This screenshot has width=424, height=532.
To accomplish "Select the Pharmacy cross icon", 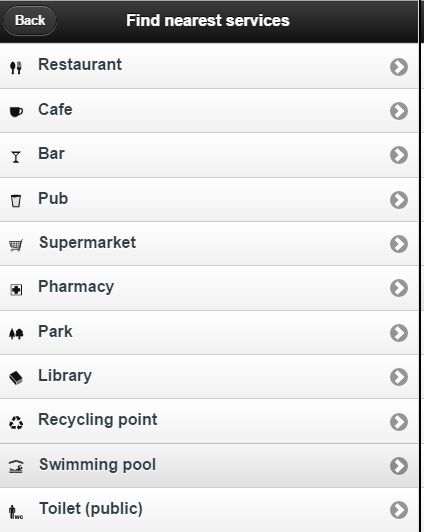I will click(16, 290).
